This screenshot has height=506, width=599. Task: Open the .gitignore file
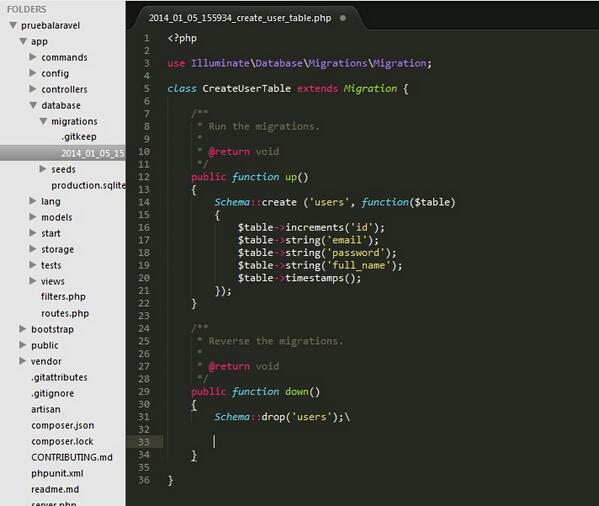[52, 393]
